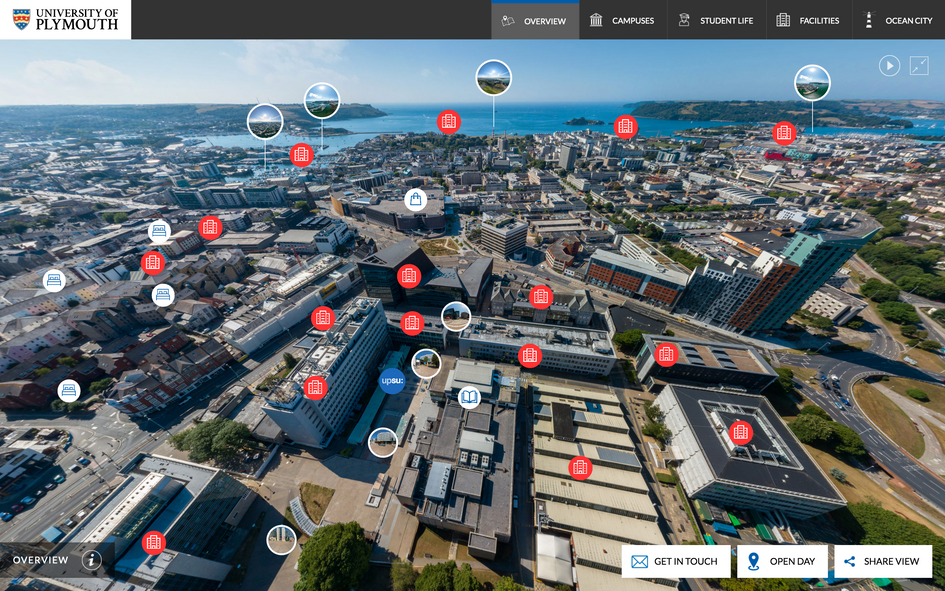Click the Overview label next to info icon
Screen dimensions: 945x591
pos(40,560)
